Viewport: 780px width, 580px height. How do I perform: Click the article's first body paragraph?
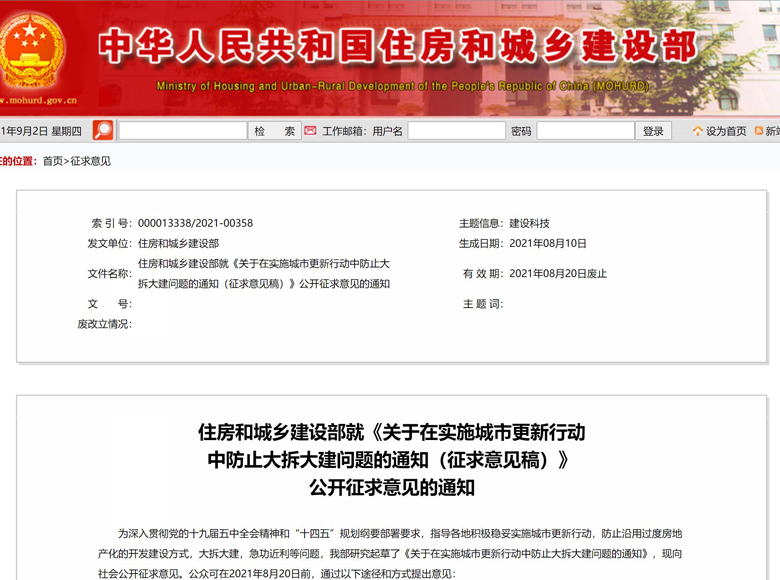(390, 554)
